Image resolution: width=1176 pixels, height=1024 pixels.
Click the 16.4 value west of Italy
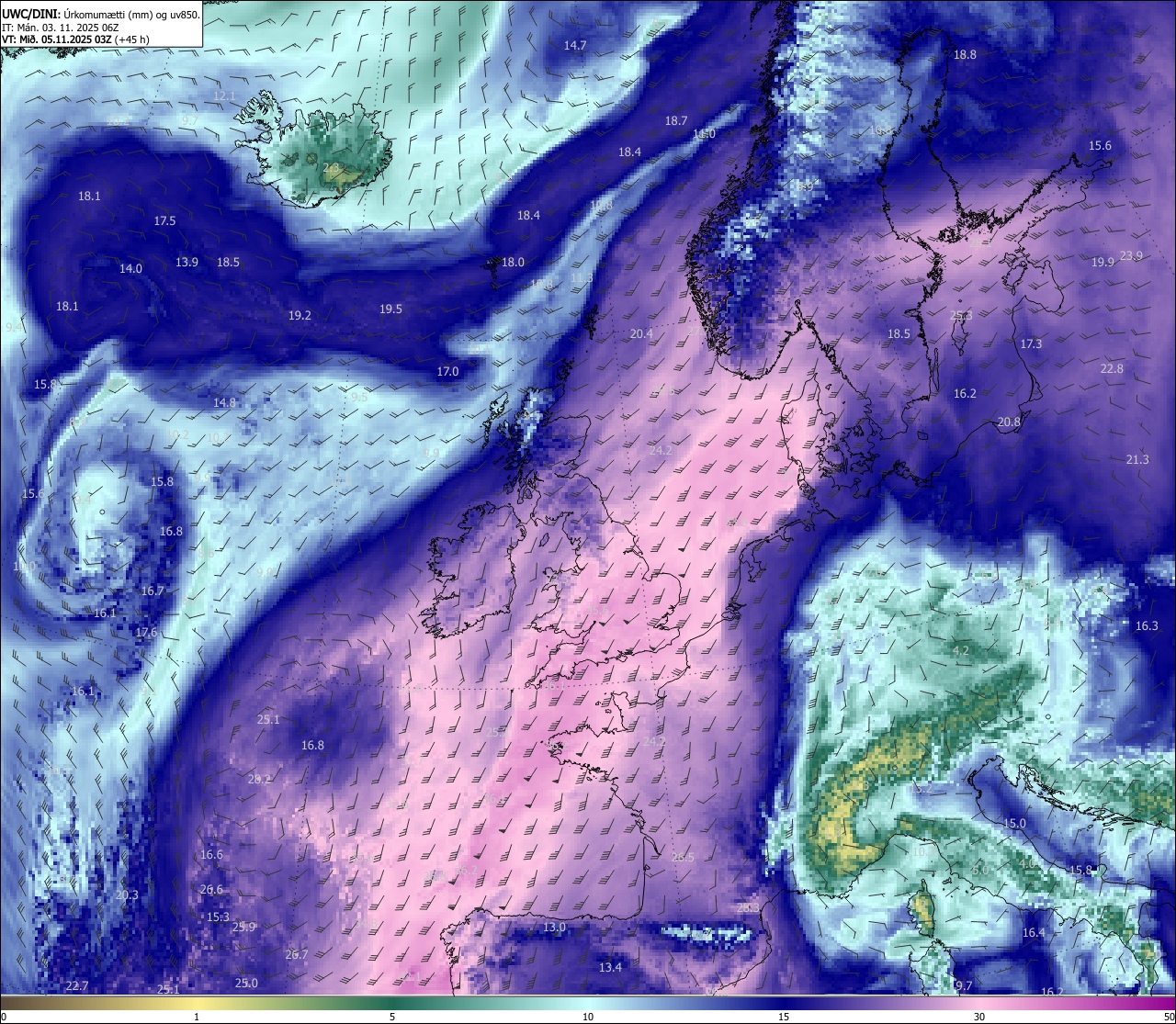[1034, 932]
